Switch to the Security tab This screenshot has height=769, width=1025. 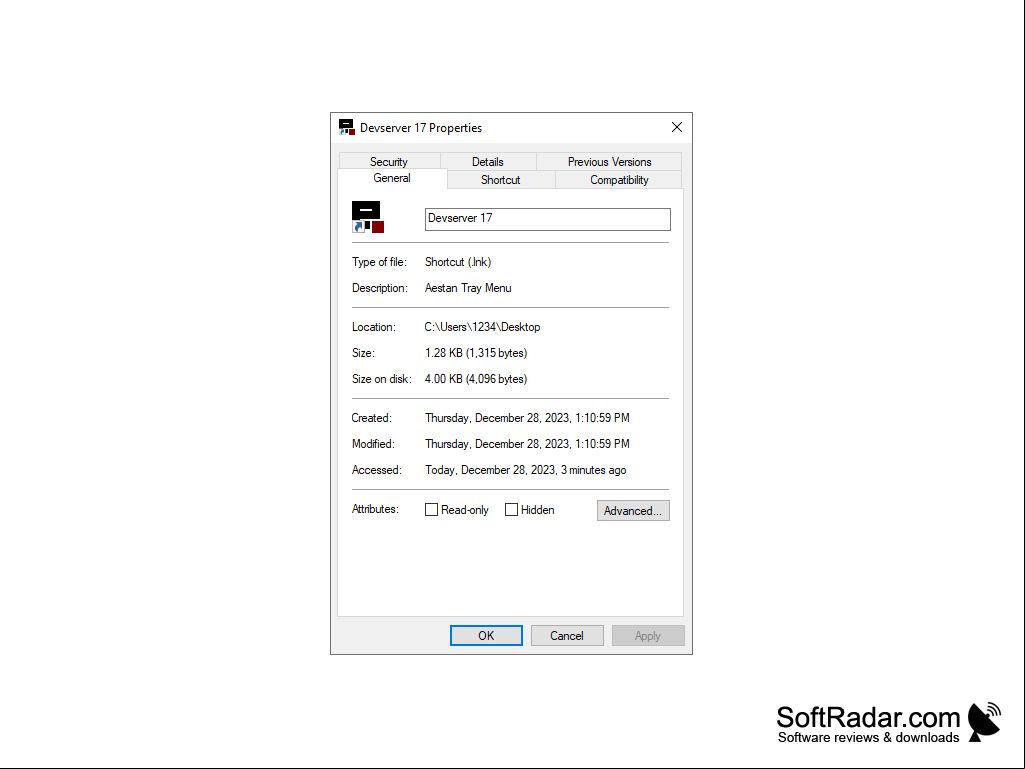389,162
